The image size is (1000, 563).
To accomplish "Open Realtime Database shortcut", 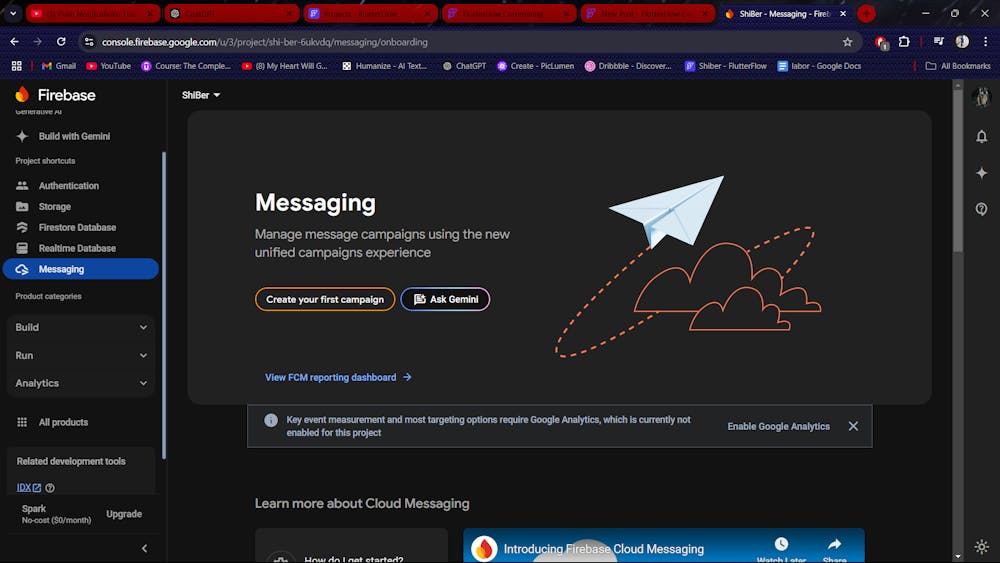I will tap(77, 248).
